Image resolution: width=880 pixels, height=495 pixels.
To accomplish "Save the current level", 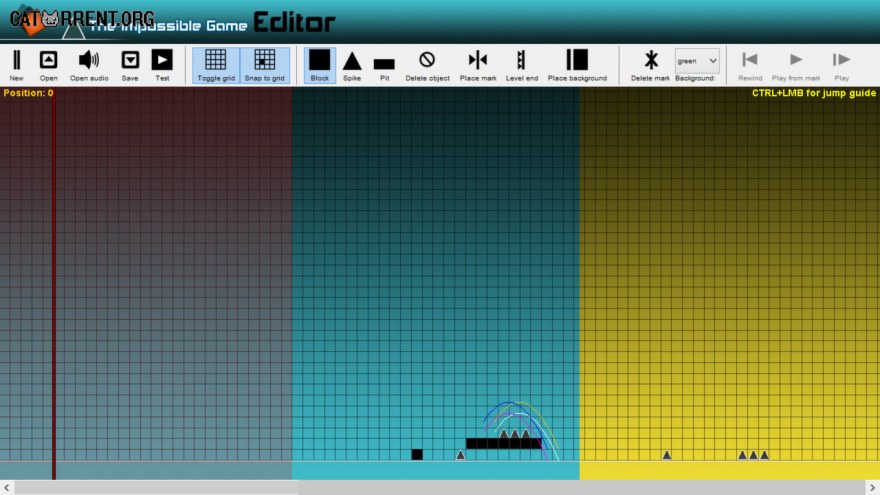I will pyautogui.click(x=130, y=65).
